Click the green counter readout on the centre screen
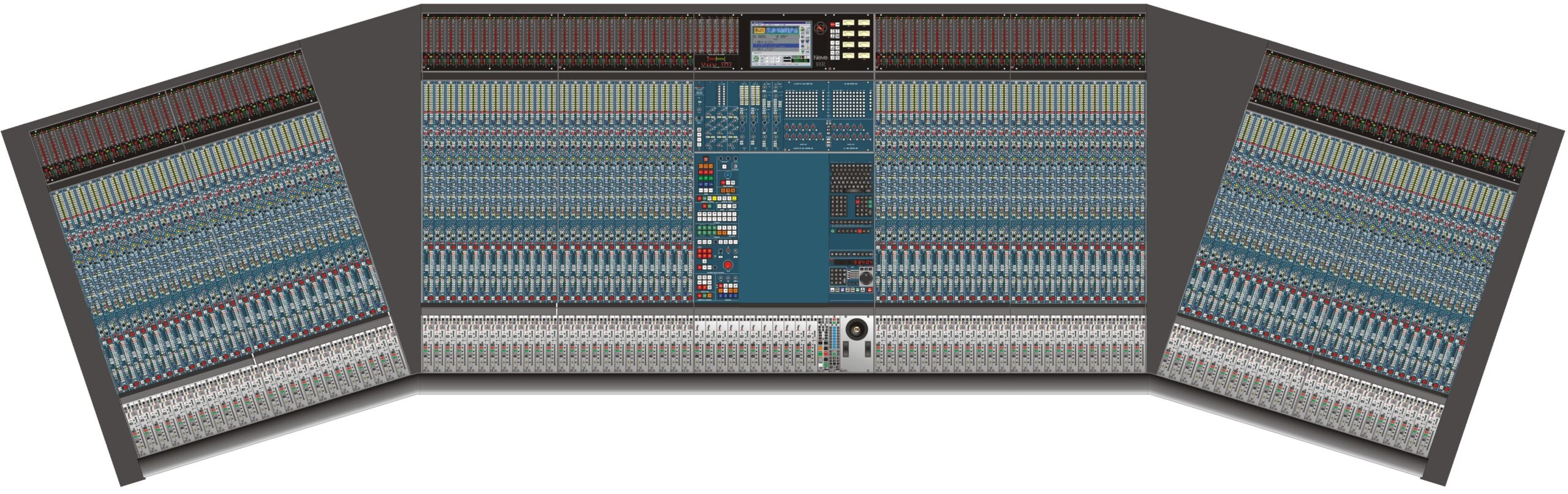This screenshot has width=1568, height=494. tap(801, 60)
